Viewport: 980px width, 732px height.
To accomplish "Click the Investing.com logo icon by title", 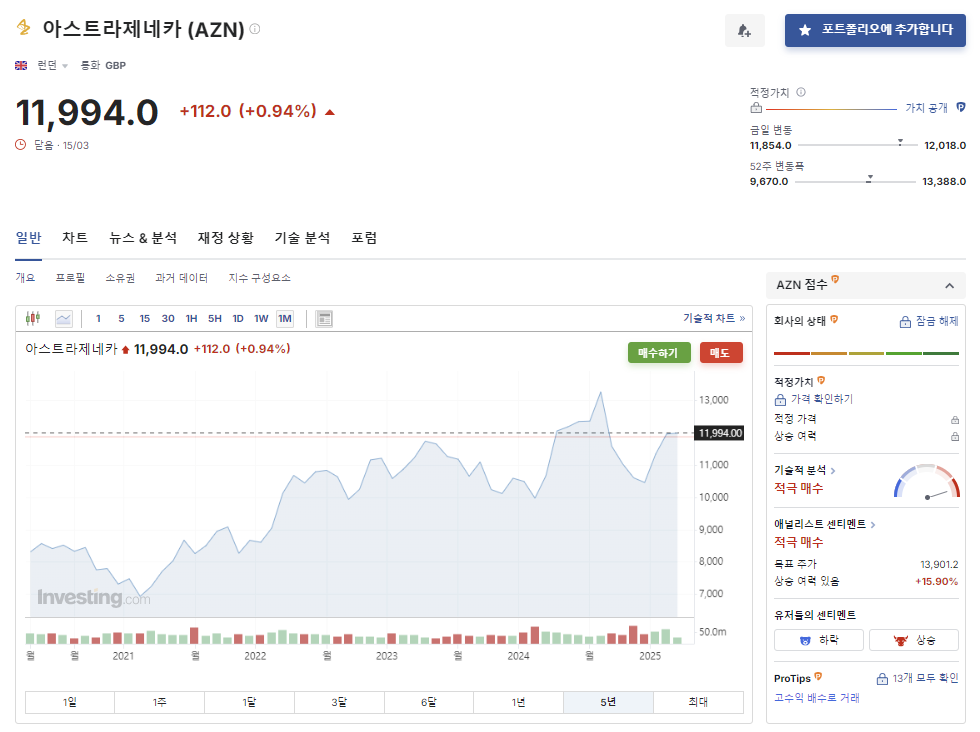I will [x=24, y=28].
